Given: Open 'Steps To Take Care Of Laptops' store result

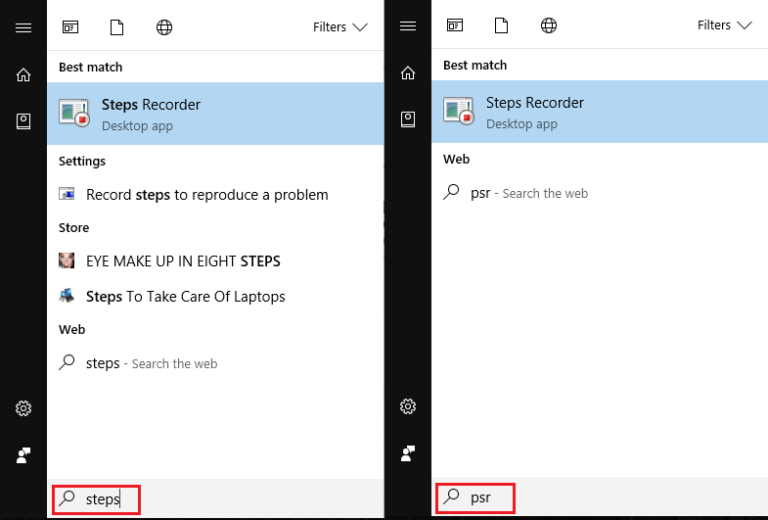Looking at the screenshot, I should pos(216,297).
